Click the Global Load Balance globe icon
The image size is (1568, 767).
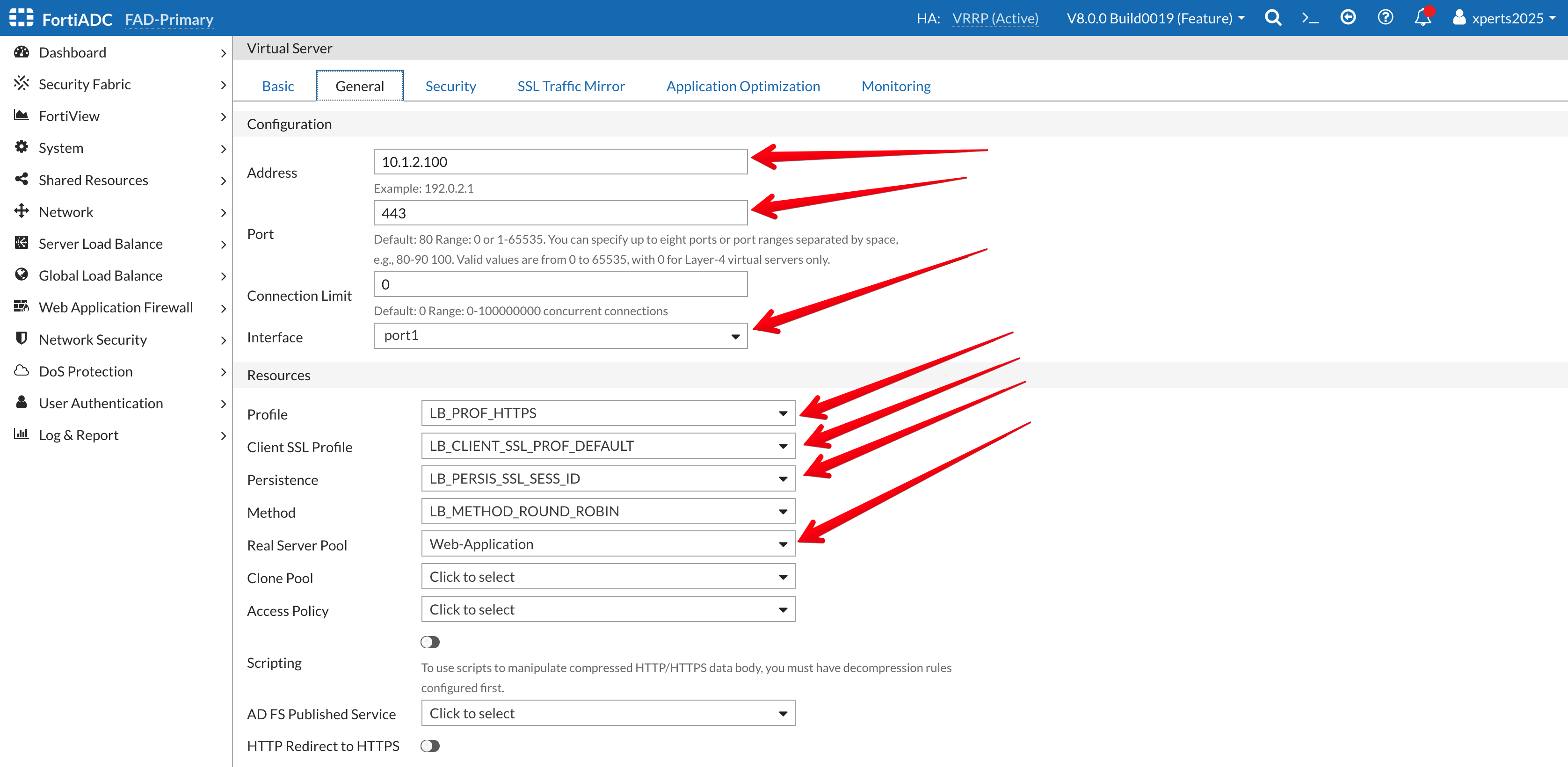(22, 275)
